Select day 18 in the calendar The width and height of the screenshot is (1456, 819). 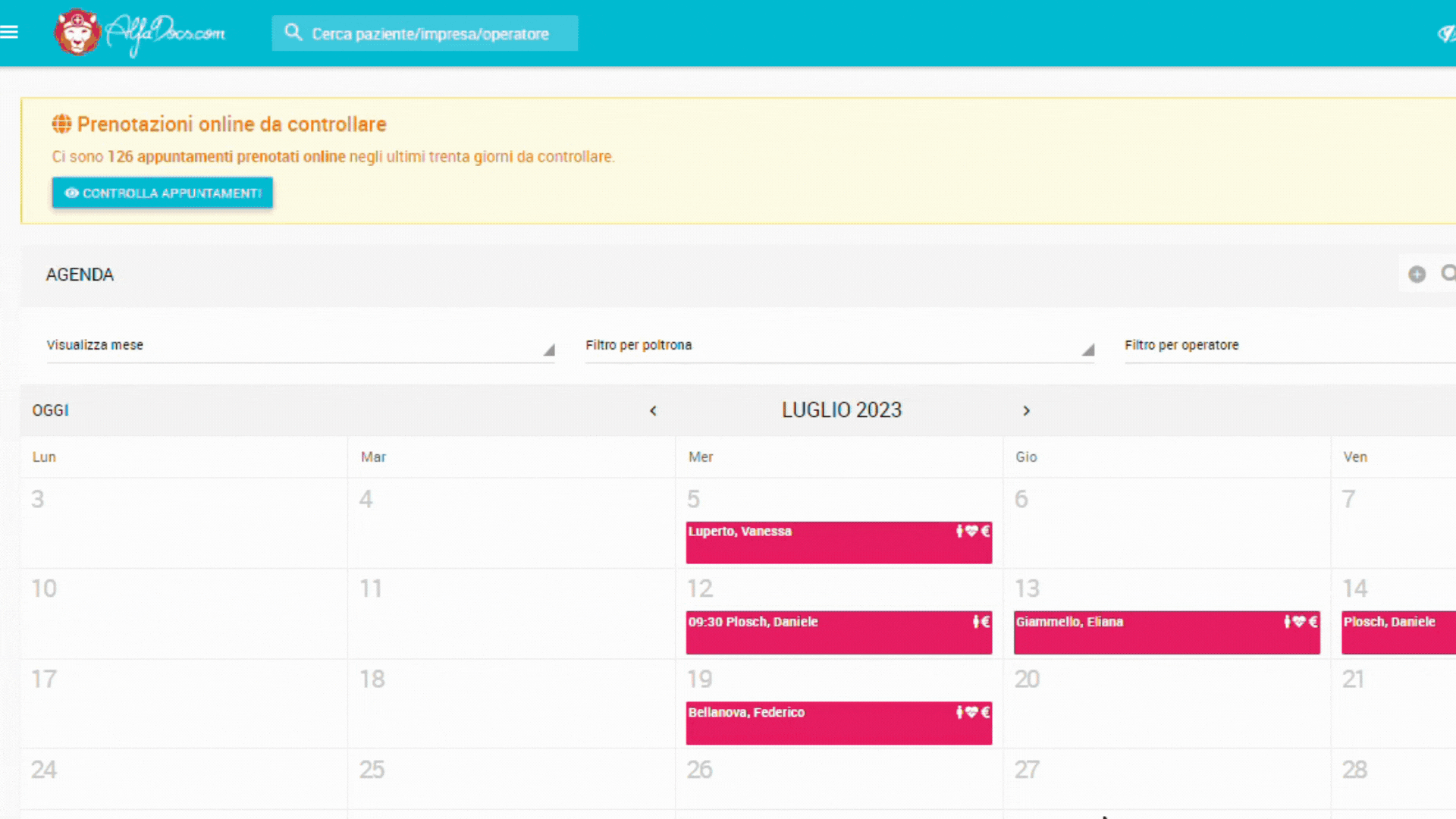click(x=372, y=679)
